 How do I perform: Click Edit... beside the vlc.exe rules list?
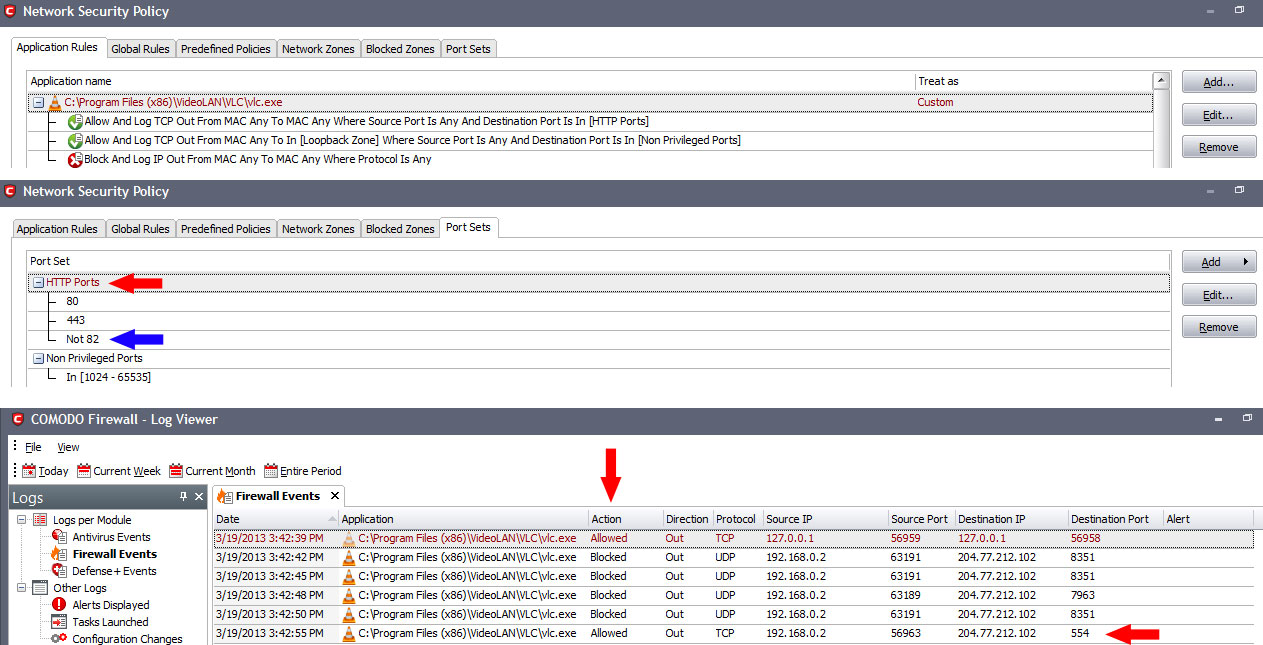(x=1217, y=115)
